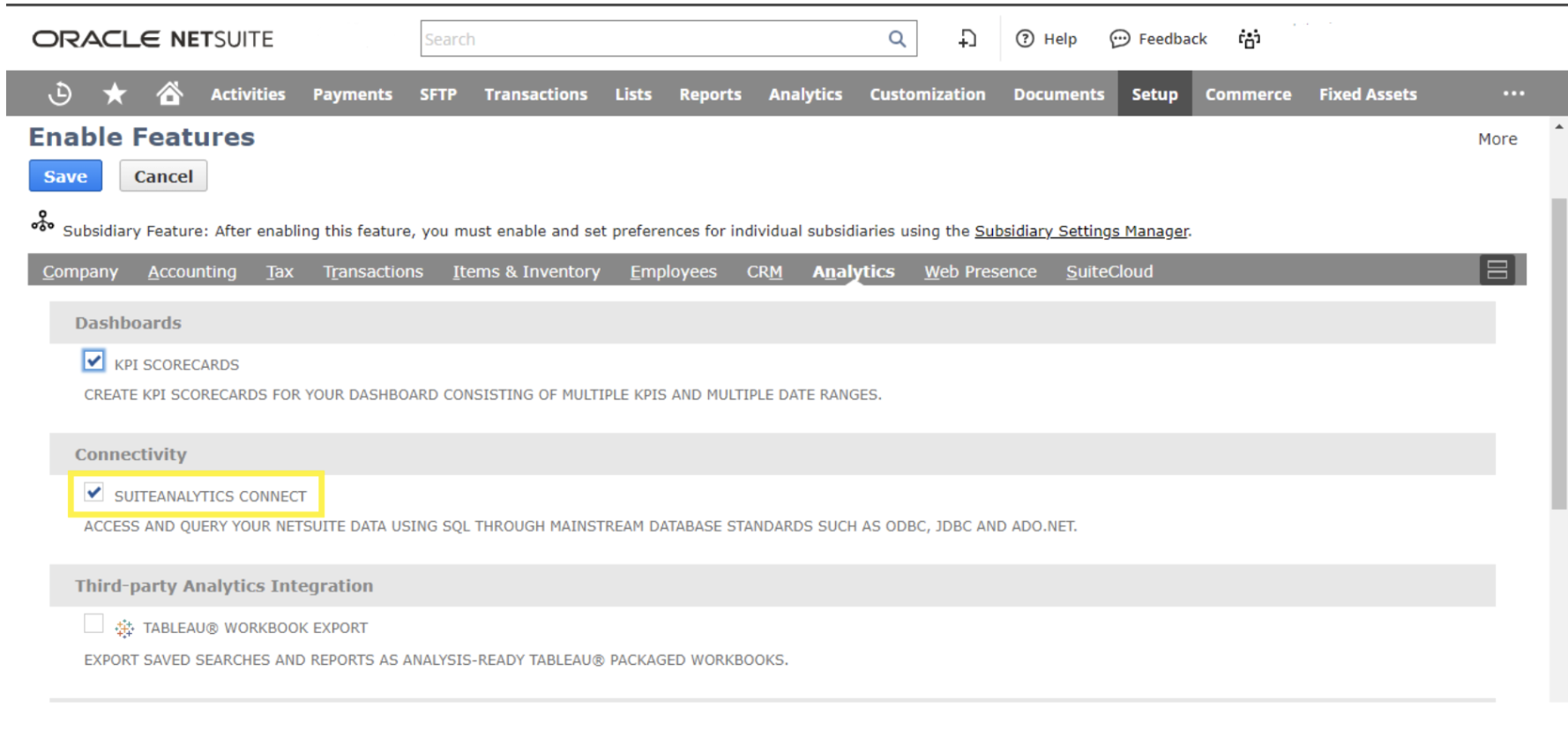This screenshot has width=1568, height=730.
Task: Open the Lists menu
Action: (x=632, y=93)
